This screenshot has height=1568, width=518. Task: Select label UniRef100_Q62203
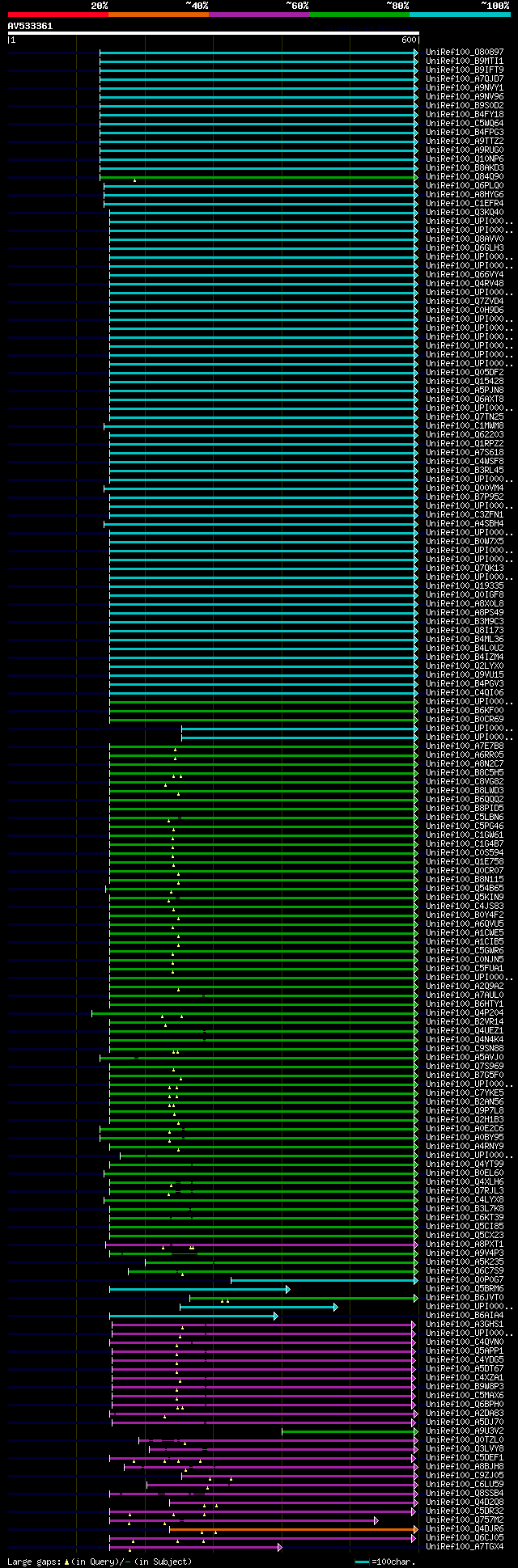click(465, 435)
